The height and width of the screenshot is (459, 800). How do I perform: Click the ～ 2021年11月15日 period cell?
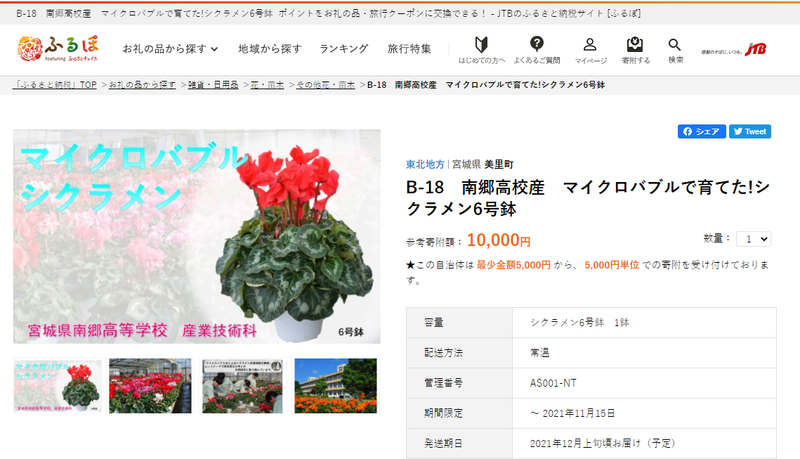click(644, 413)
